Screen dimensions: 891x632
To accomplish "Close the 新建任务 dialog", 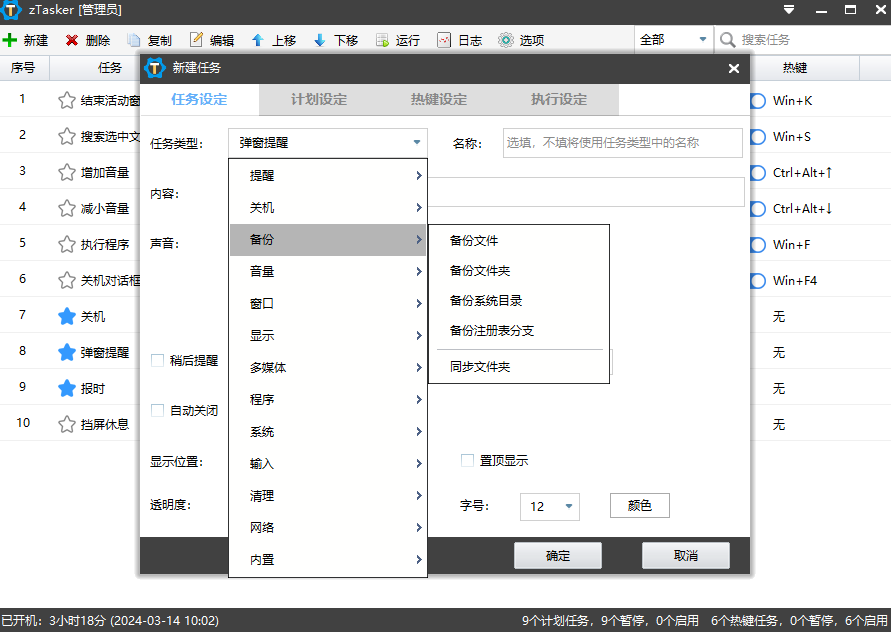I will pos(734,68).
